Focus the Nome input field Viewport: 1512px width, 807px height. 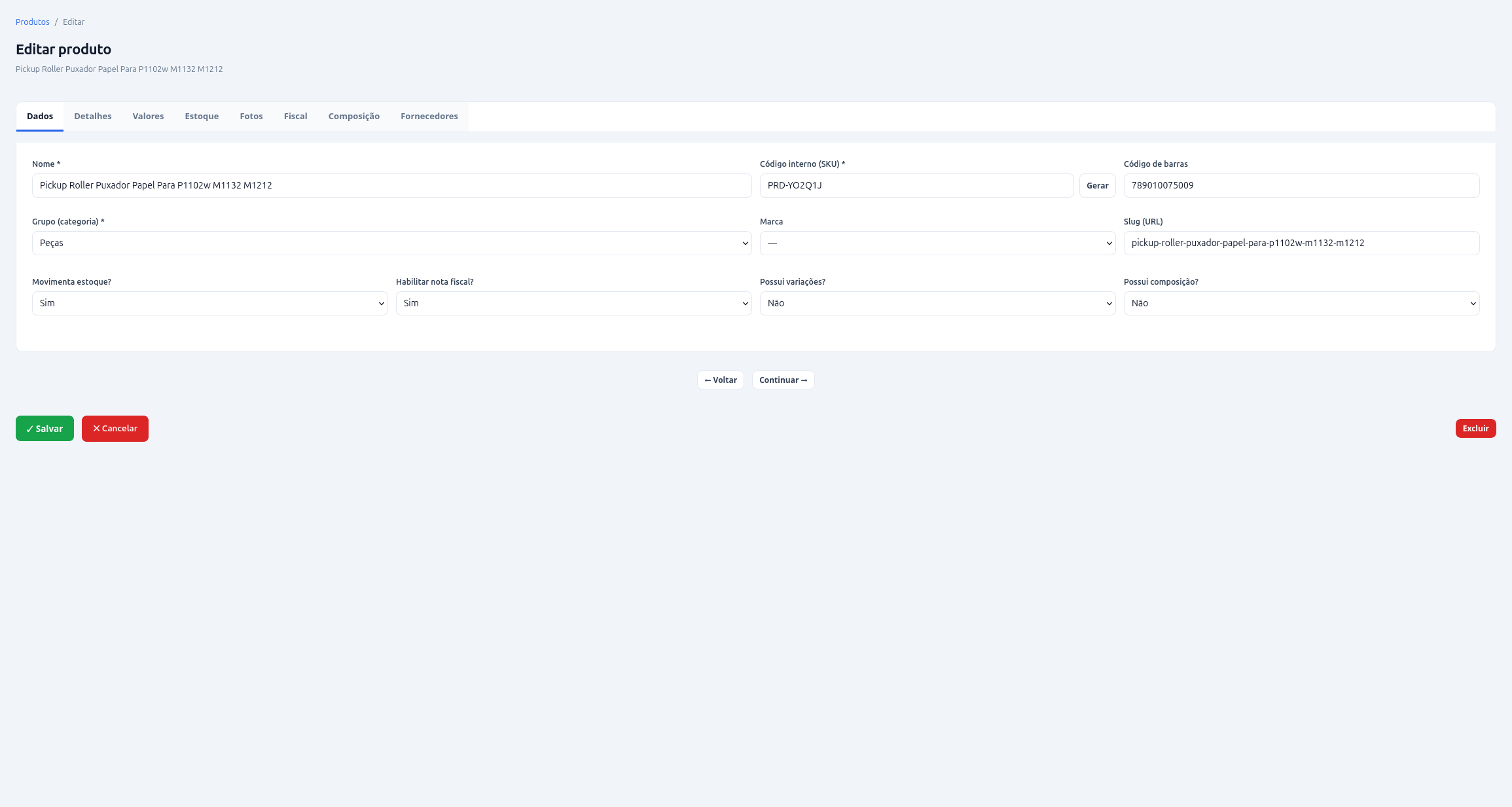(391, 185)
